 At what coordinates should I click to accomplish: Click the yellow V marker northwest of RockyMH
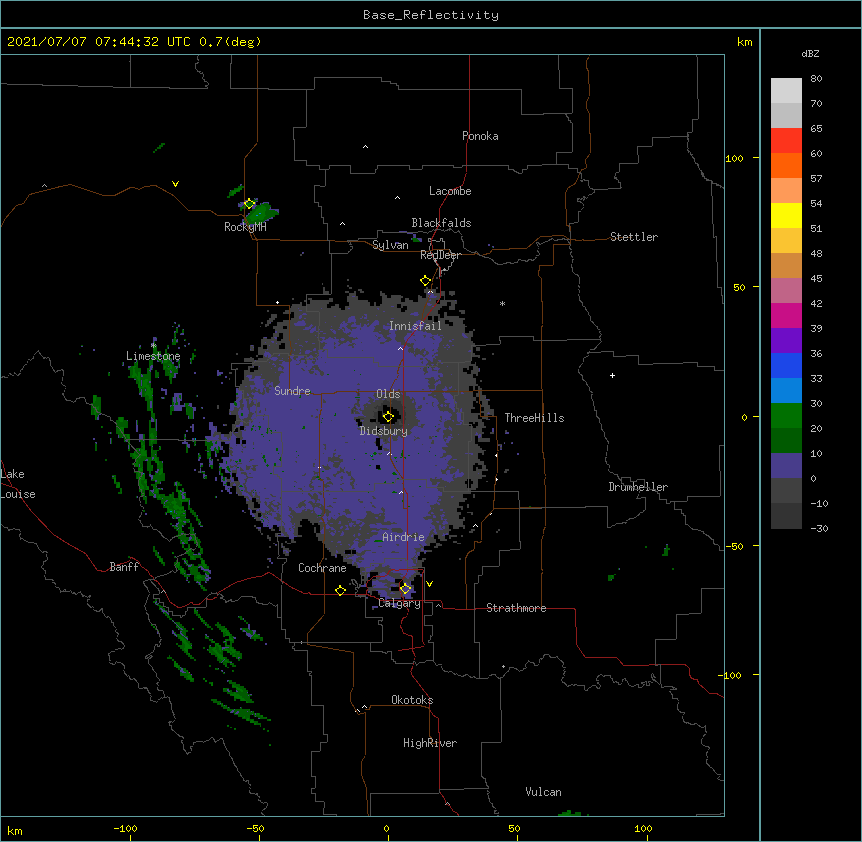[175, 184]
